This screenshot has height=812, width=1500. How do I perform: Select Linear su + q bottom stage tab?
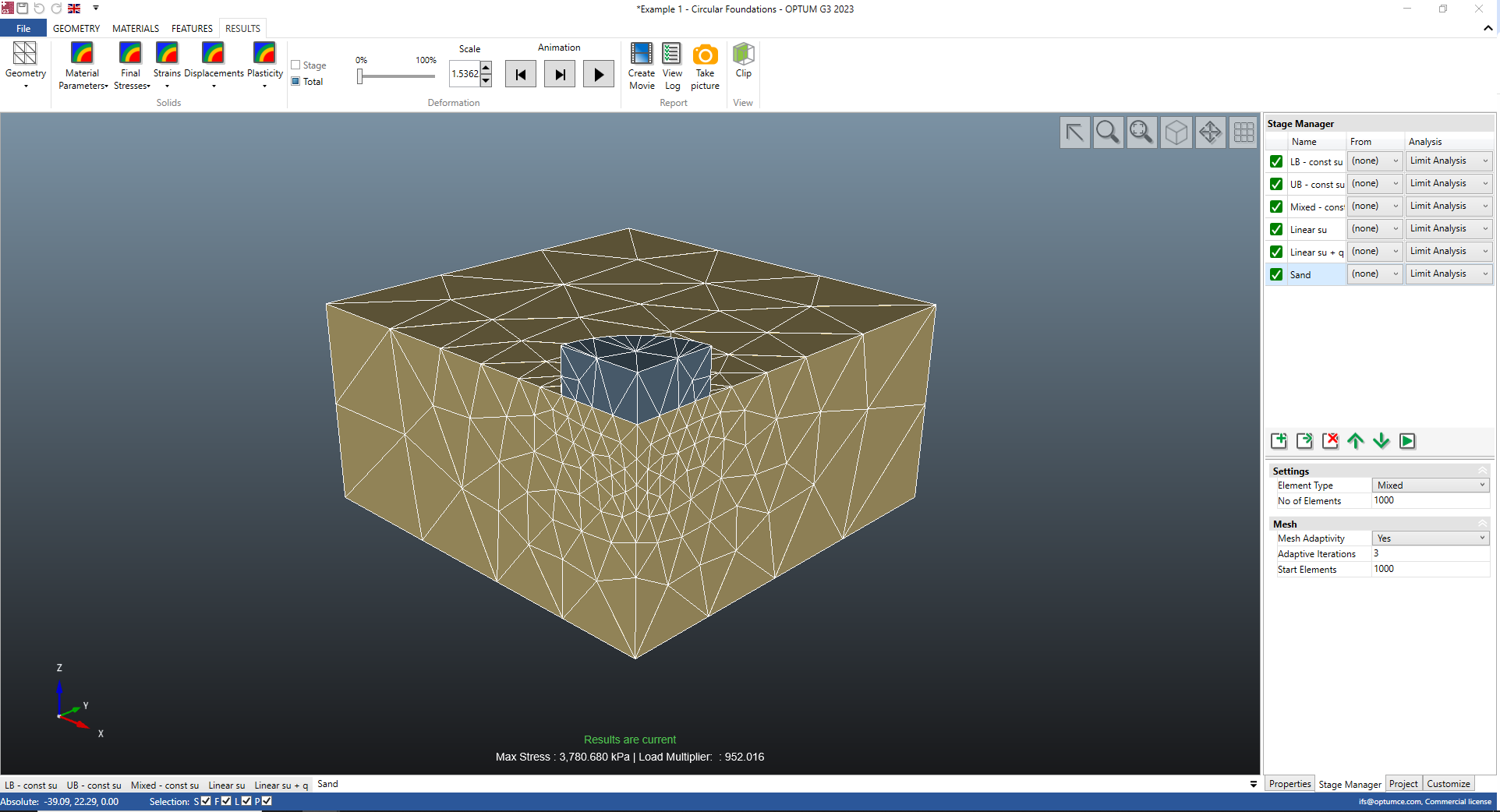pos(281,785)
